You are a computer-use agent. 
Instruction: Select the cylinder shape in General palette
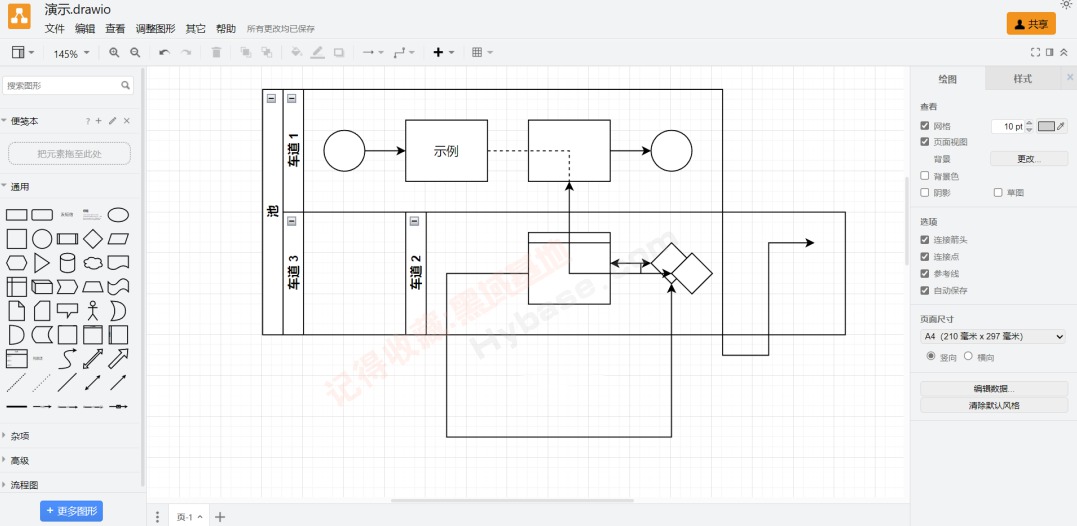(x=67, y=263)
